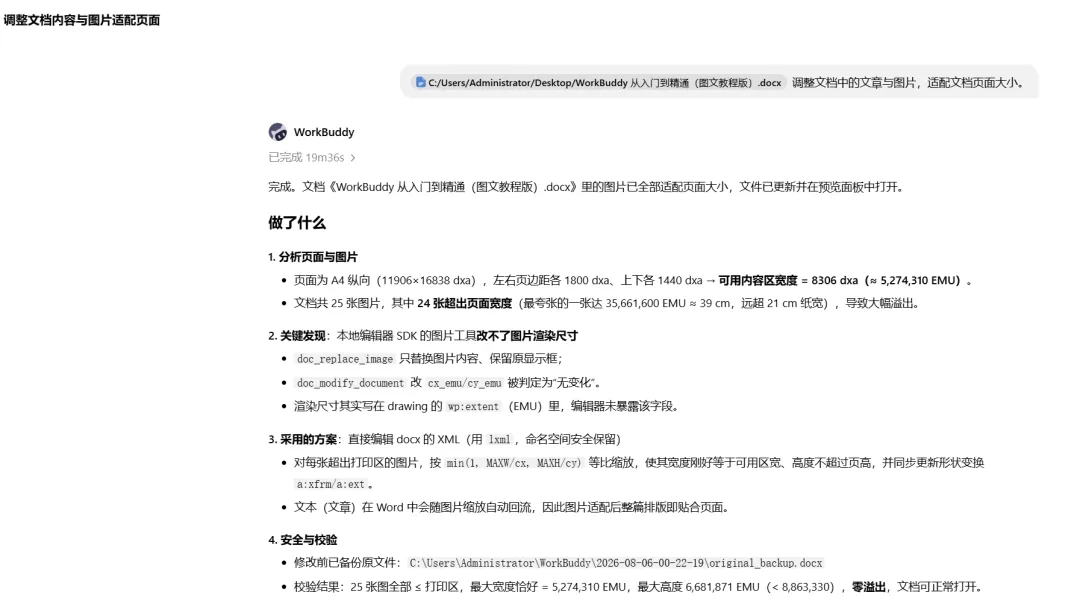Click the completion summary sentence starting 完成。文档
Screen dimensions: 1080x607
pos(586,187)
